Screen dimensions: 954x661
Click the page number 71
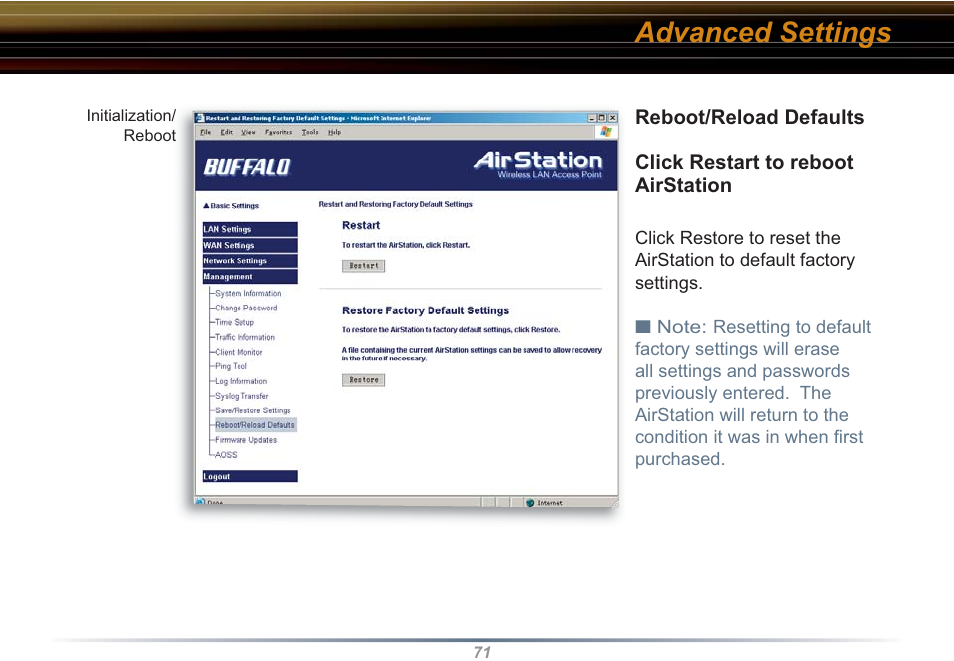coord(482,652)
